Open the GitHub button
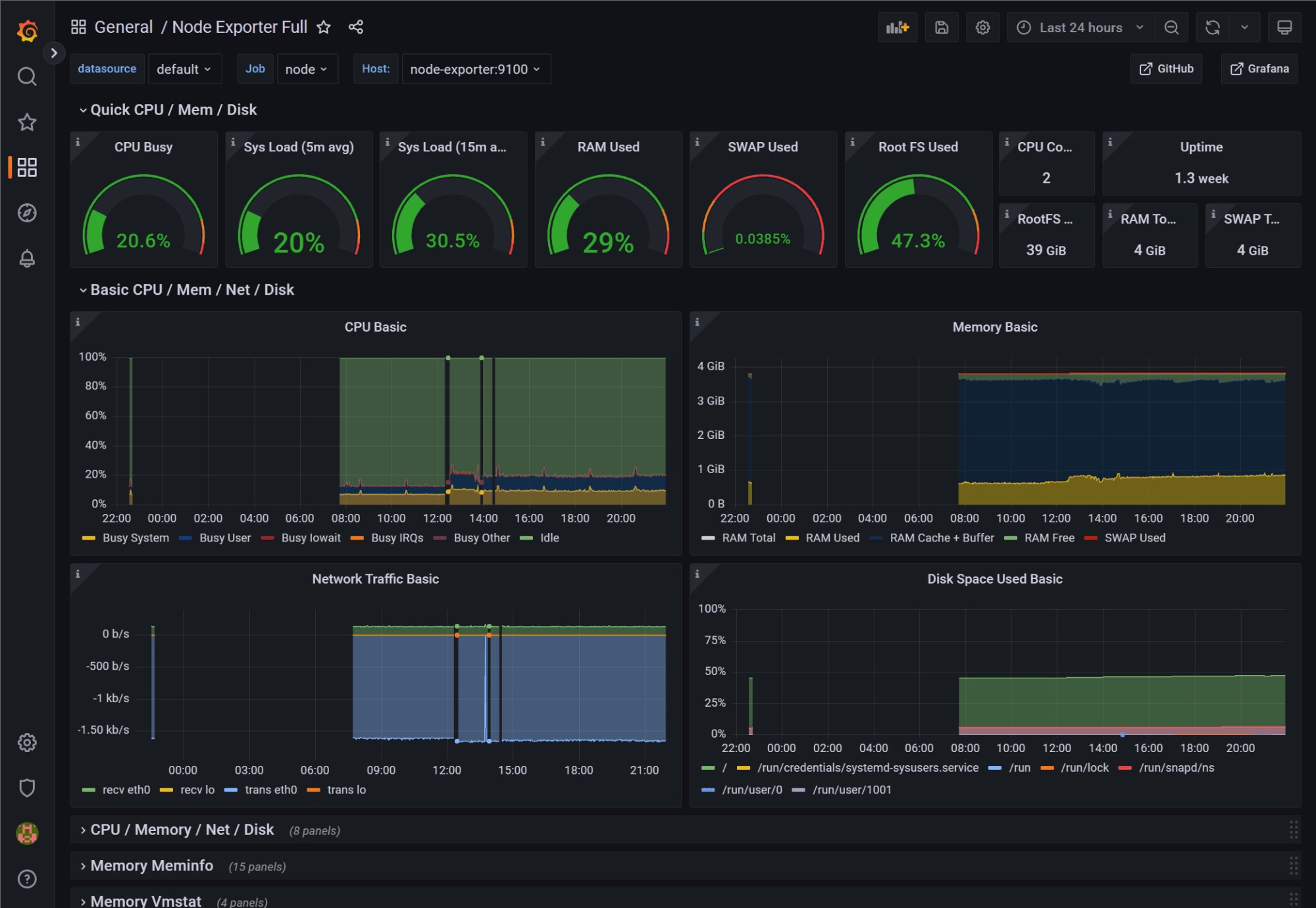 1166,68
